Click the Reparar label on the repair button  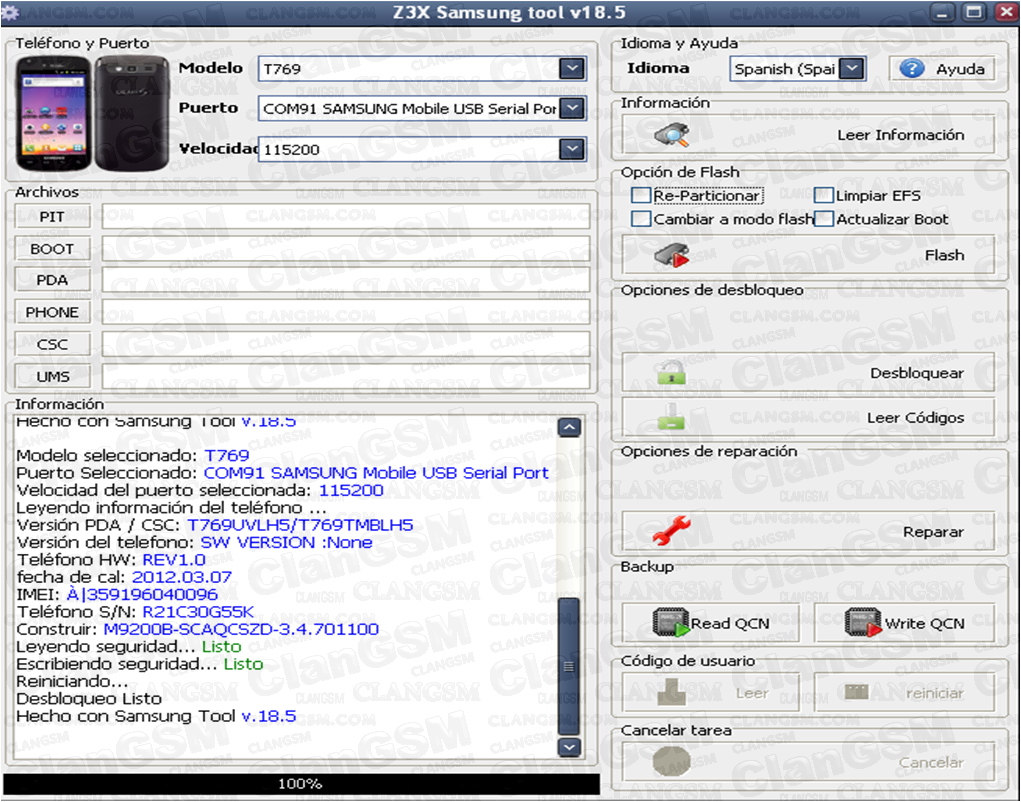pyautogui.click(x=933, y=532)
